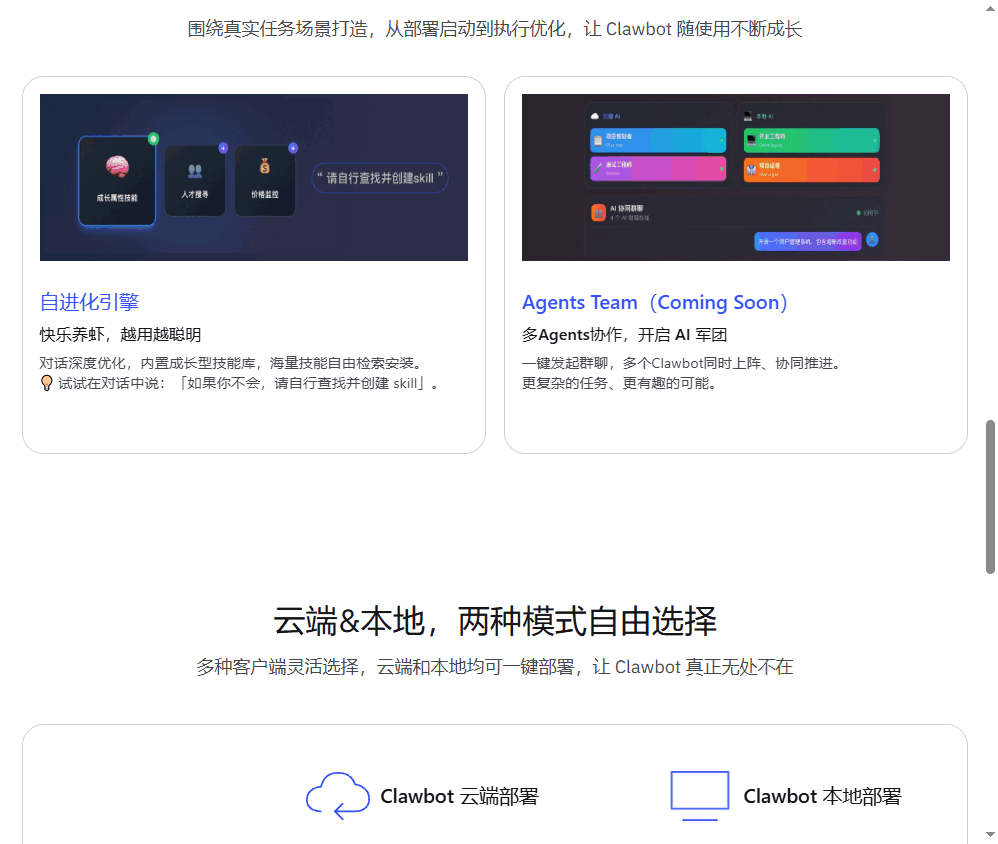The height and width of the screenshot is (844, 998).
Task: Click the orange manager card in Agents image
Action: 812,170
